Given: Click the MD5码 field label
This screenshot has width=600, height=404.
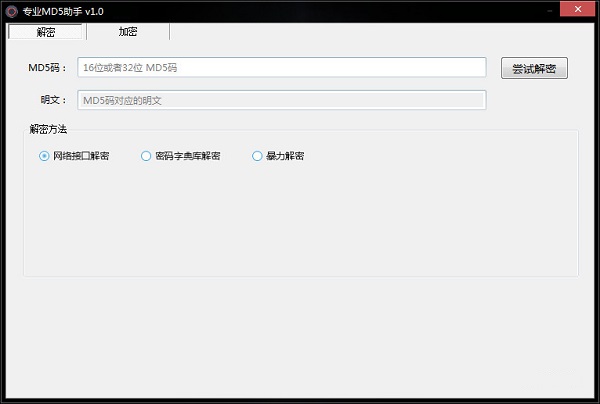Looking at the screenshot, I should 47,68.
